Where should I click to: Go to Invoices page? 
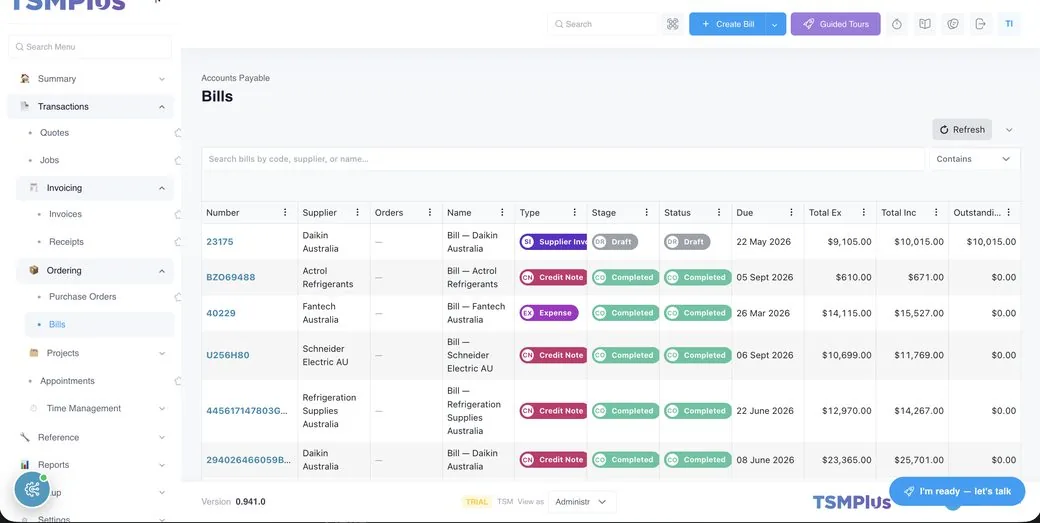pos(66,214)
